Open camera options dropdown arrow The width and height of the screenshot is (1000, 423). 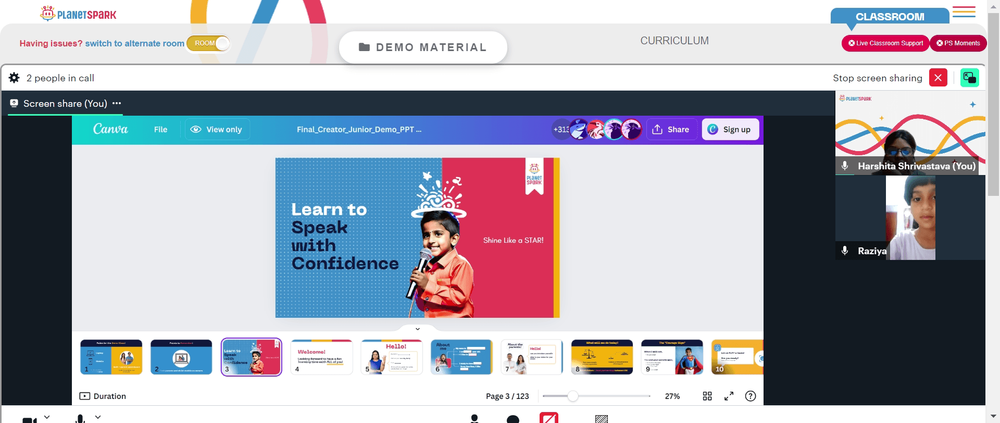tap(47, 417)
